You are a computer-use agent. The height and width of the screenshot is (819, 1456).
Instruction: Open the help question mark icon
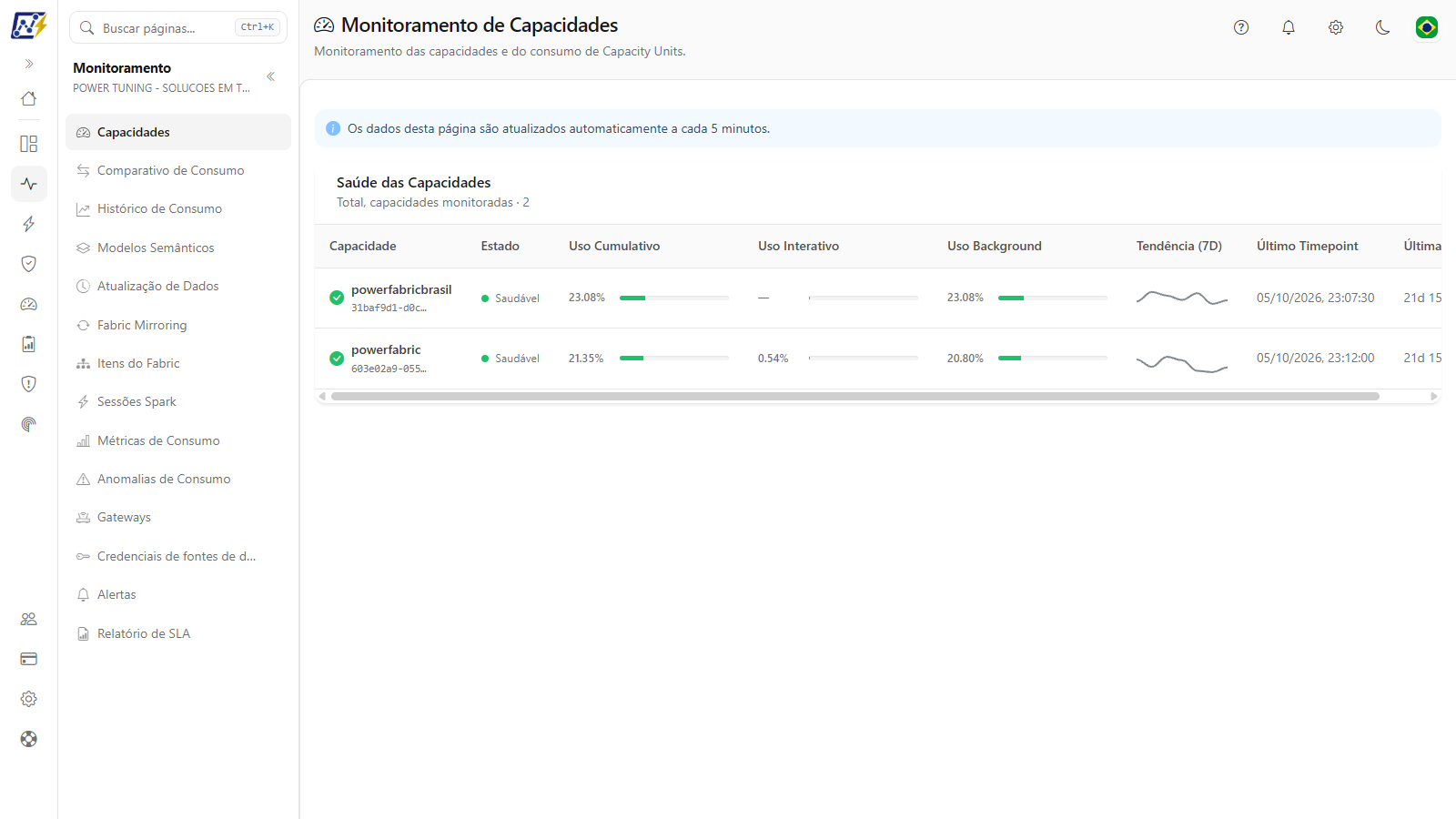point(1241,27)
